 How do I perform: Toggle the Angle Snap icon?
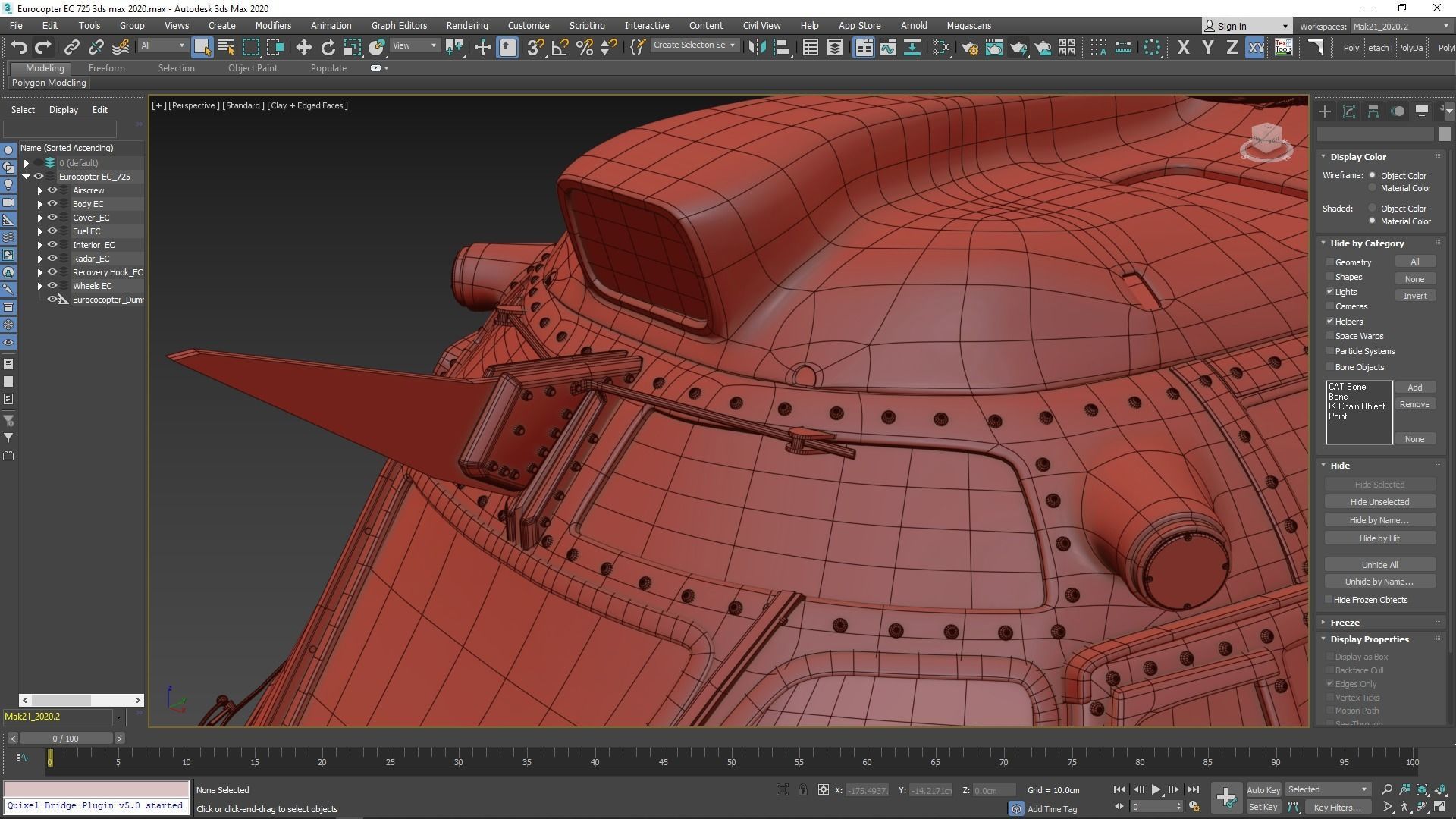click(560, 47)
